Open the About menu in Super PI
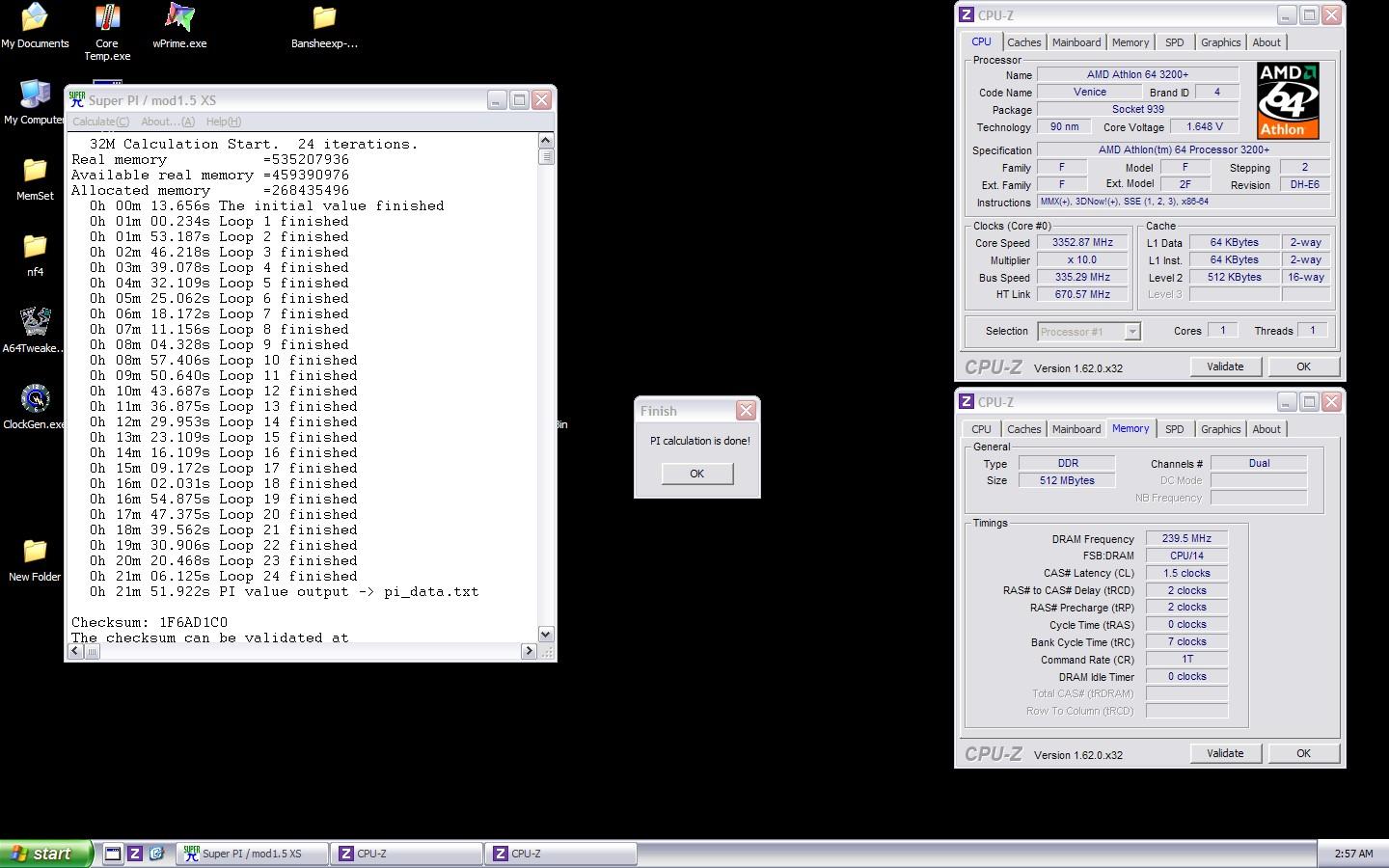Screen dimensions: 1389x868 [167, 122]
